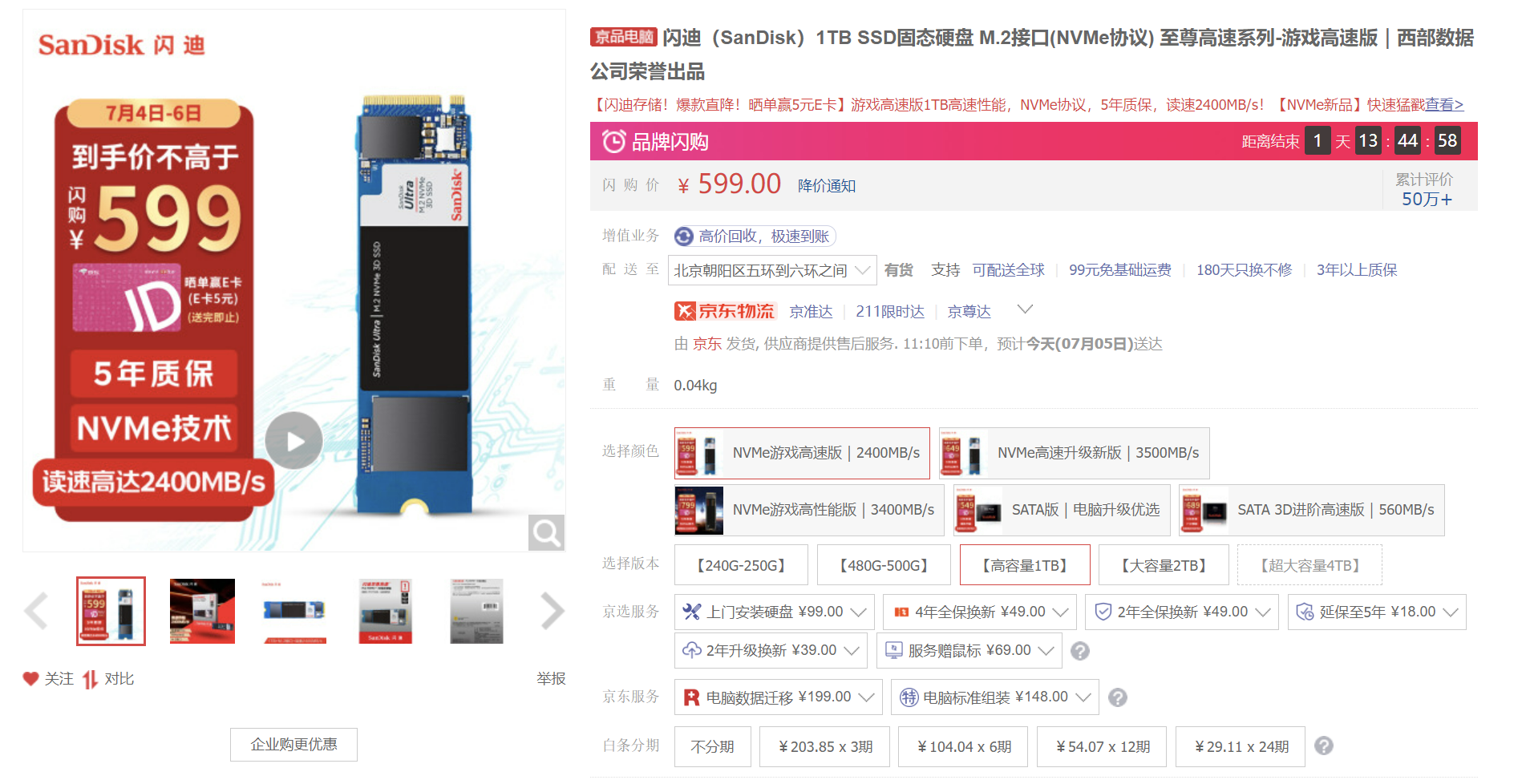This screenshot has width=1526, height=784.
Task: Choose the 不分期 installment option
Action: coord(712,746)
